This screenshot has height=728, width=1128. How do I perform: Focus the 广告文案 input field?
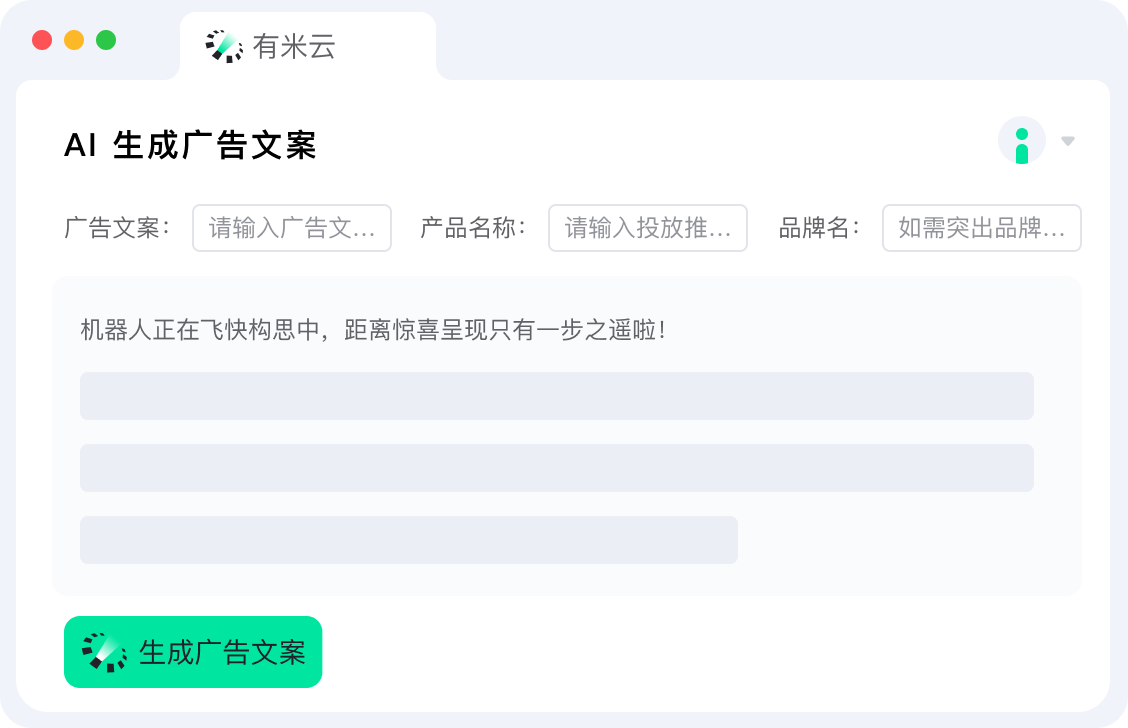point(292,228)
